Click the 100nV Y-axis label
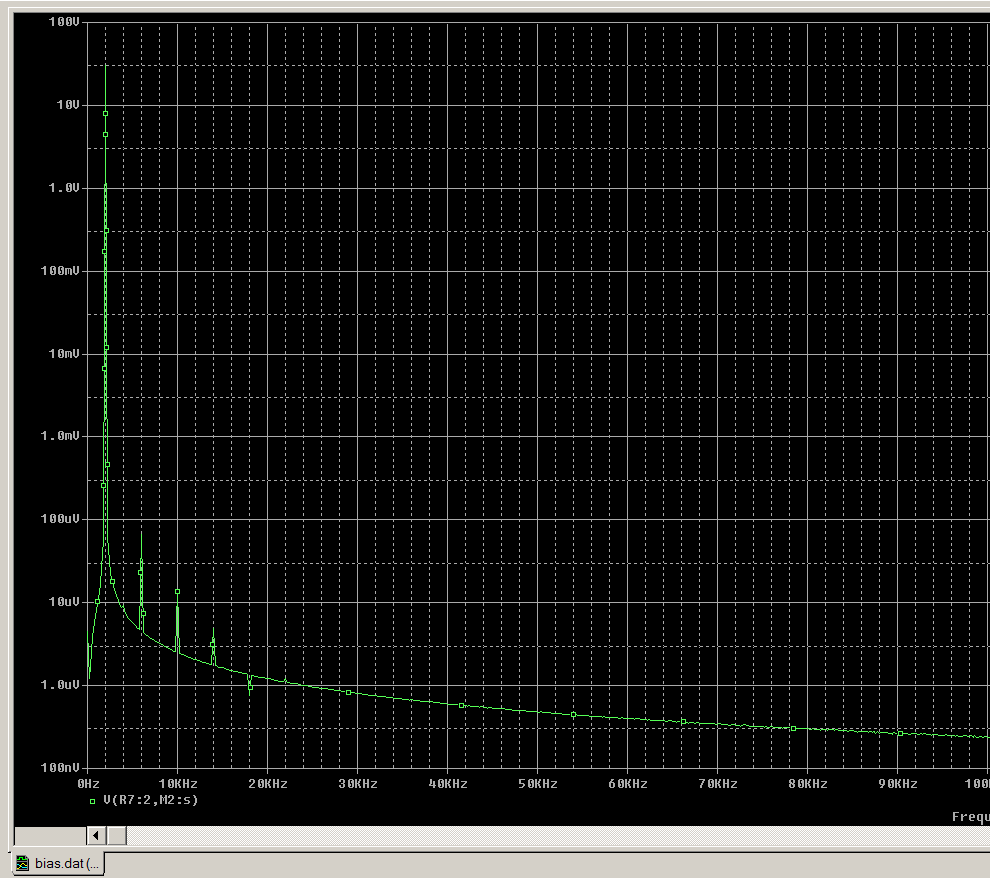Screen dimensions: 990x878 61,768
